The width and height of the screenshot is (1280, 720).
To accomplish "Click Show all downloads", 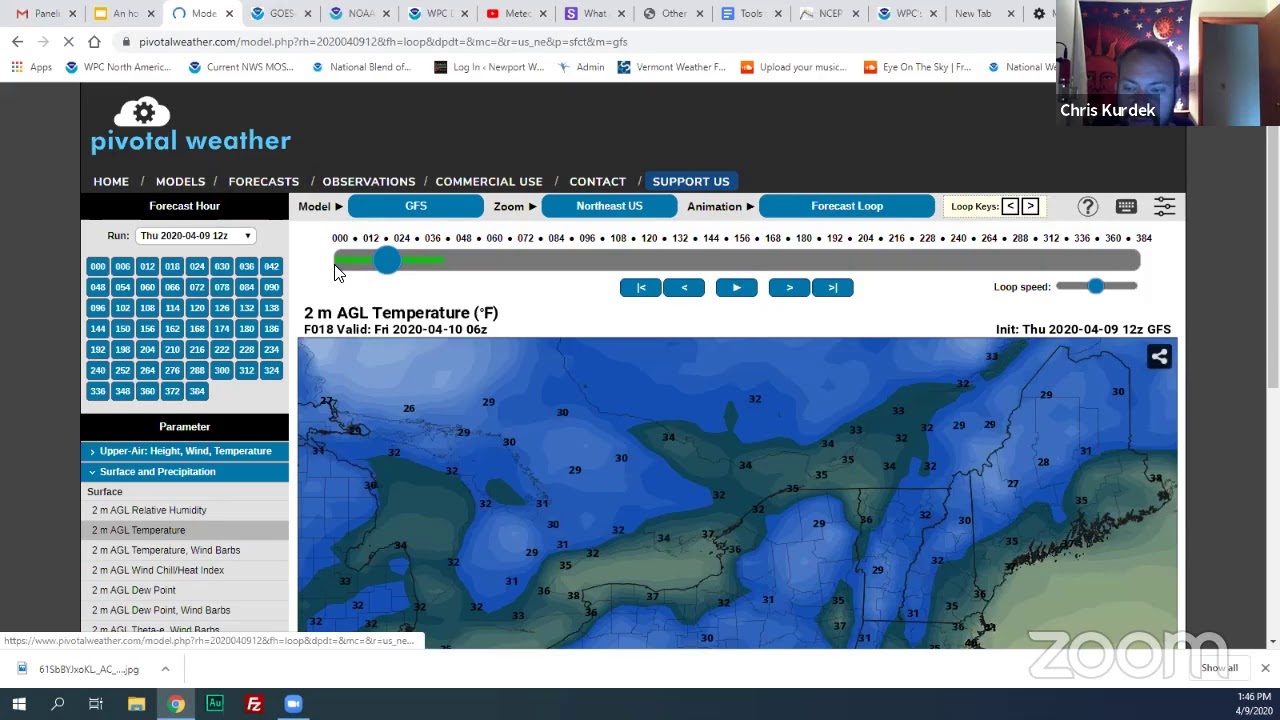I will pyautogui.click(x=1219, y=668).
